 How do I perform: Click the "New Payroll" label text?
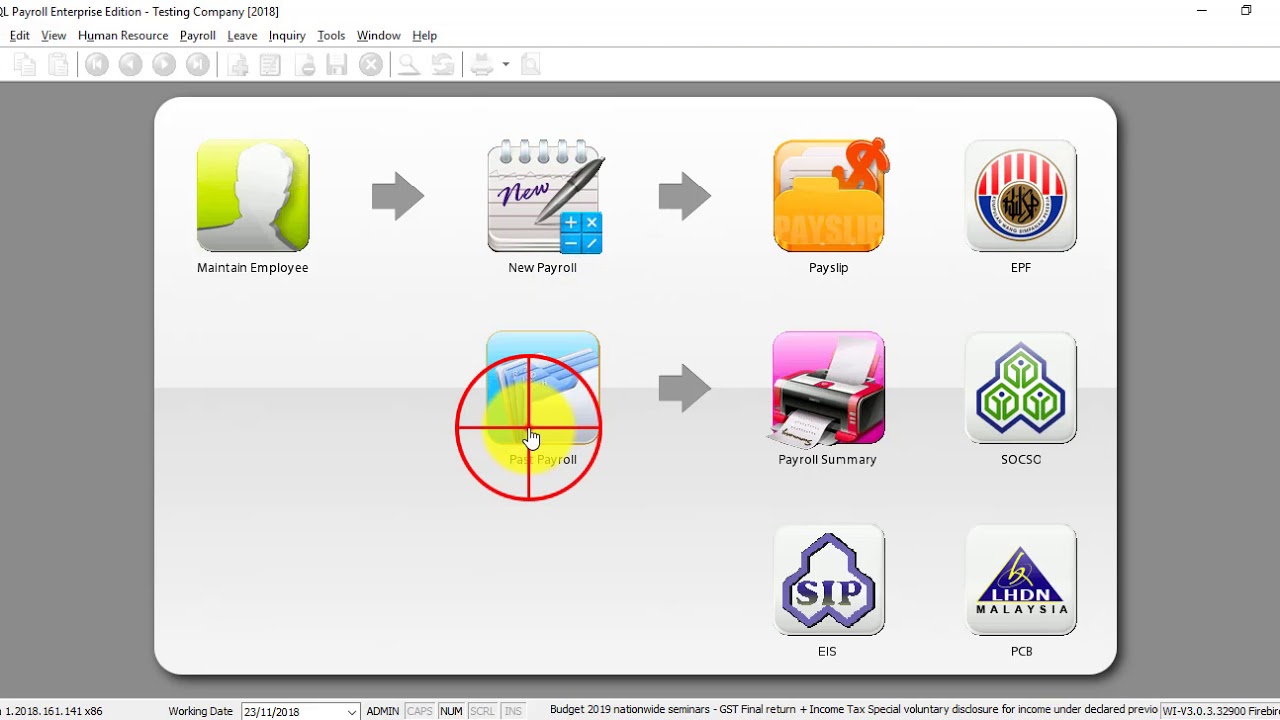coord(542,268)
